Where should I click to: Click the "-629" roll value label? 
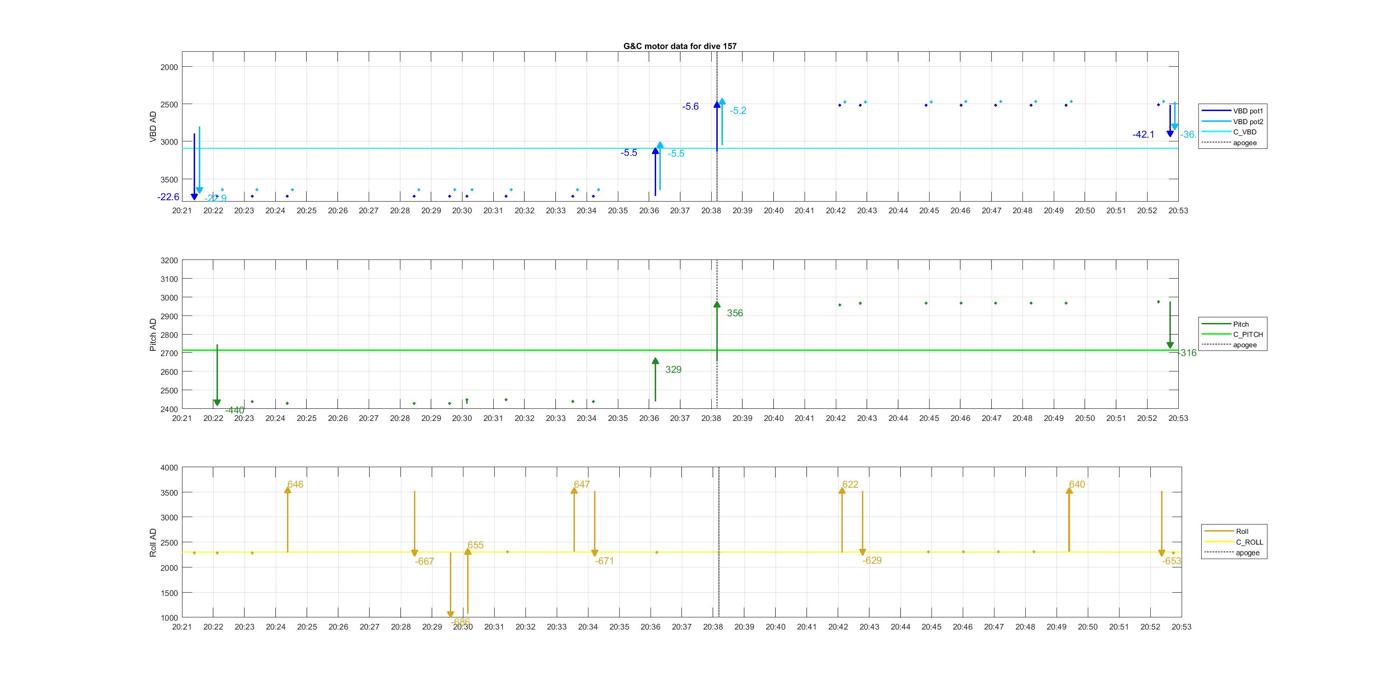[872, 560]
